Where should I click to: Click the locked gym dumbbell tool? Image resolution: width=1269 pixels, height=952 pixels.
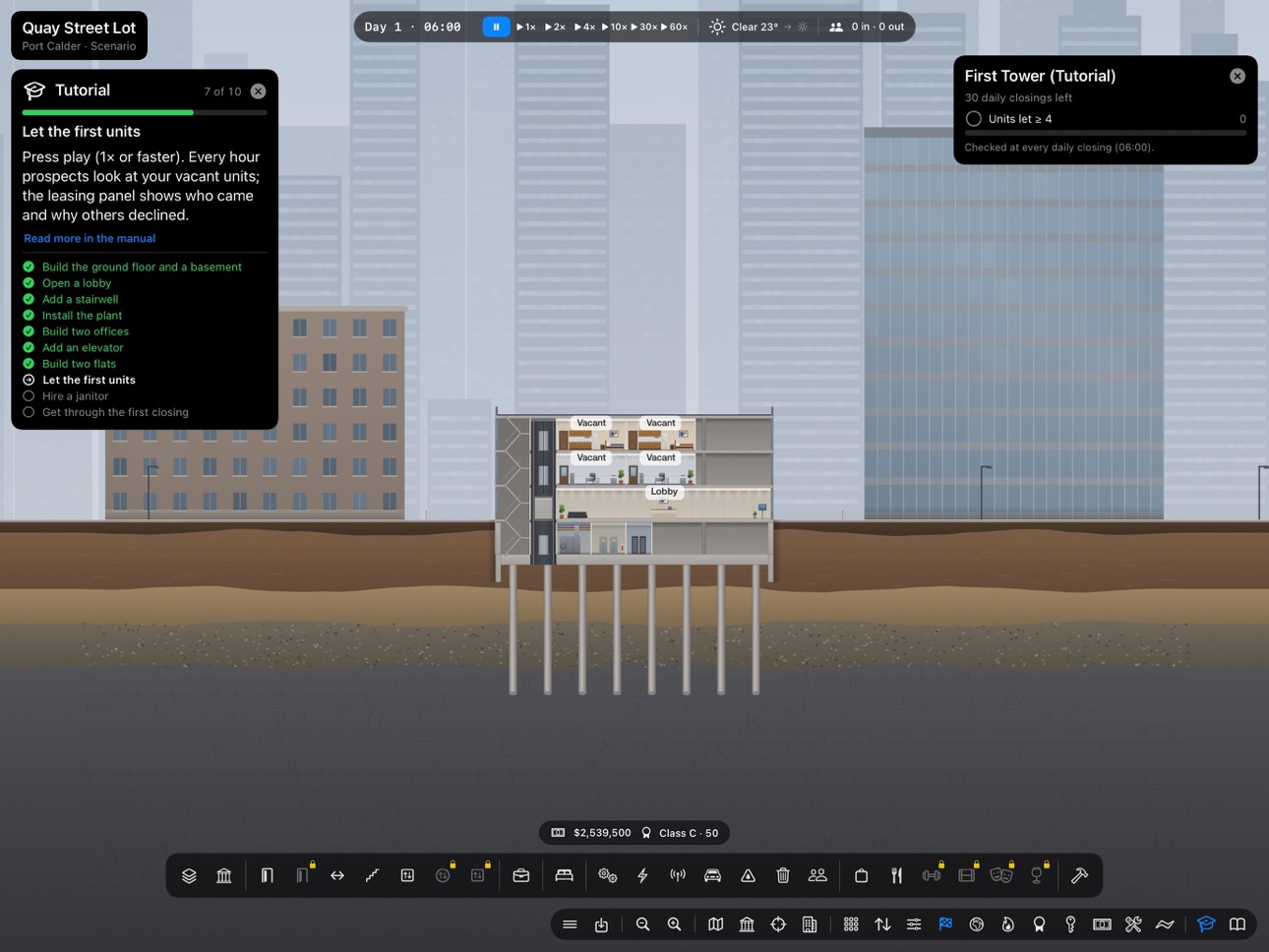coord(931,875)
